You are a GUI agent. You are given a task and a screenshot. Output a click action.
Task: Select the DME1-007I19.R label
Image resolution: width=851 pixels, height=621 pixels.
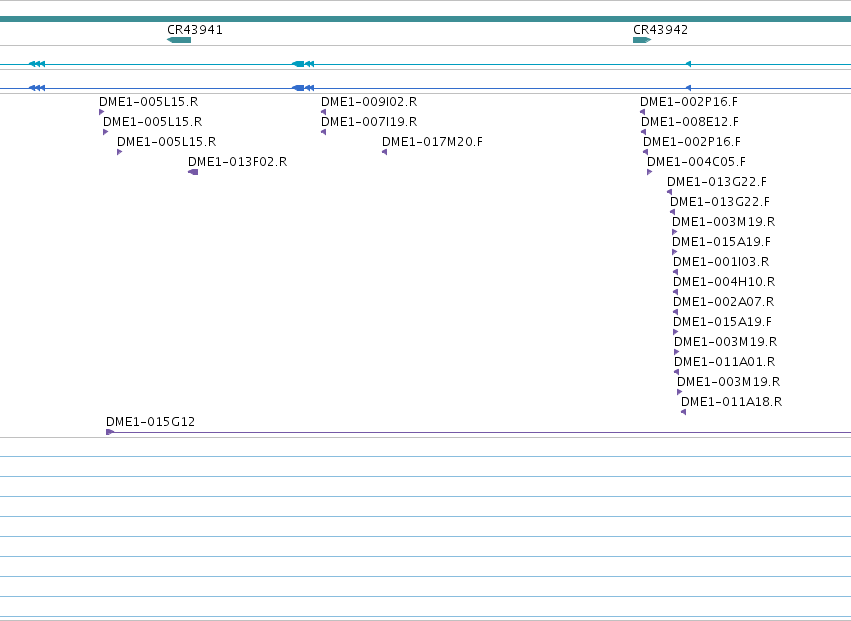click(x=369, y=122)
